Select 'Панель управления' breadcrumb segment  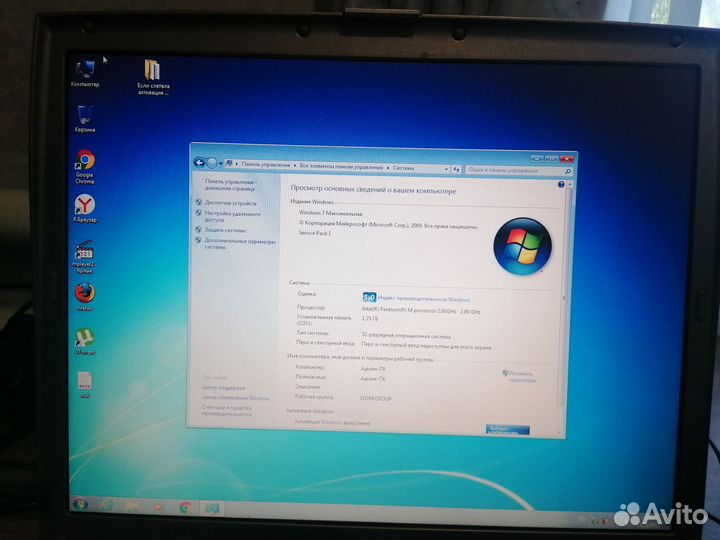coord(265,164)
